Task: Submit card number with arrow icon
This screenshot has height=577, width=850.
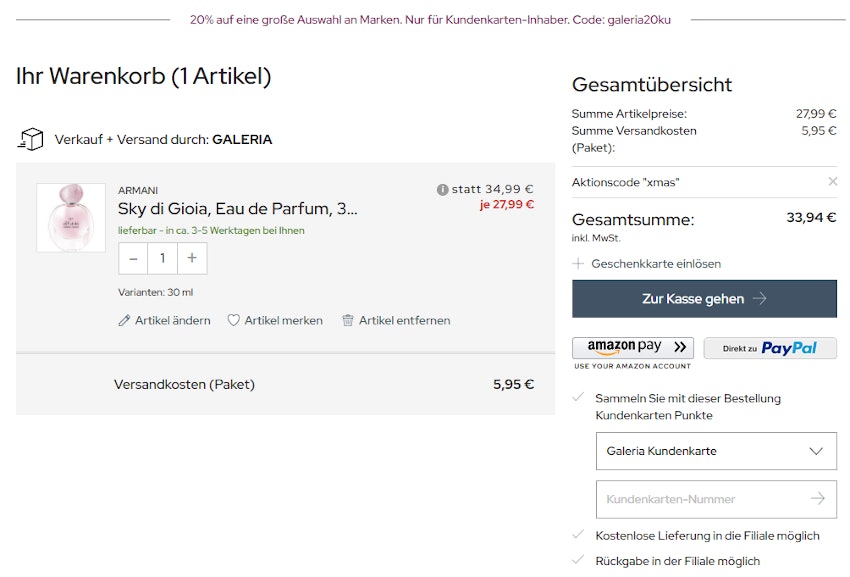Action: (x=818, y=498)
